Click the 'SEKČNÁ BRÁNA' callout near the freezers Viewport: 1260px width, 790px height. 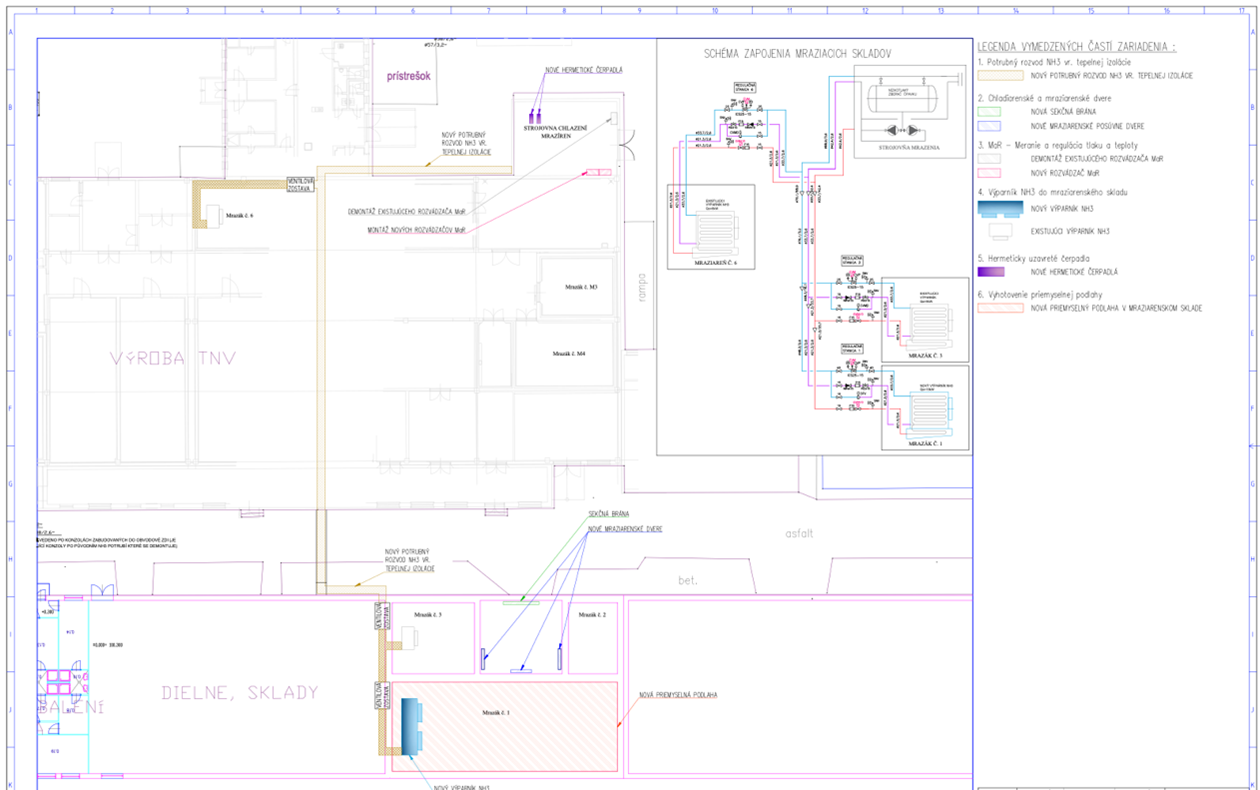click(608, 514)
